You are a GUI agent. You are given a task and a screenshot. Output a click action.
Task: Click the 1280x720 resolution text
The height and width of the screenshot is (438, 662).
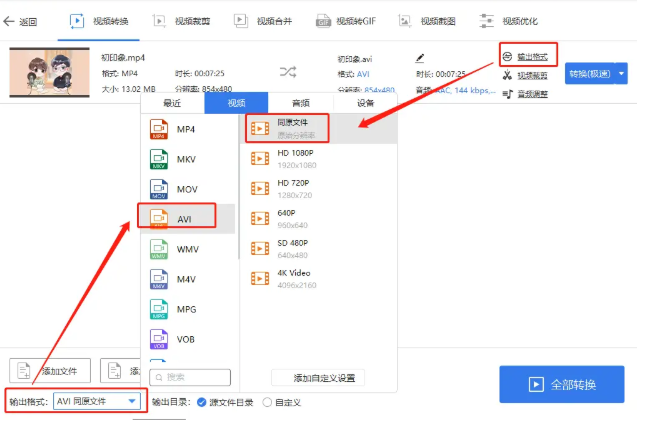pyautogui.click(x=295, y=195)
